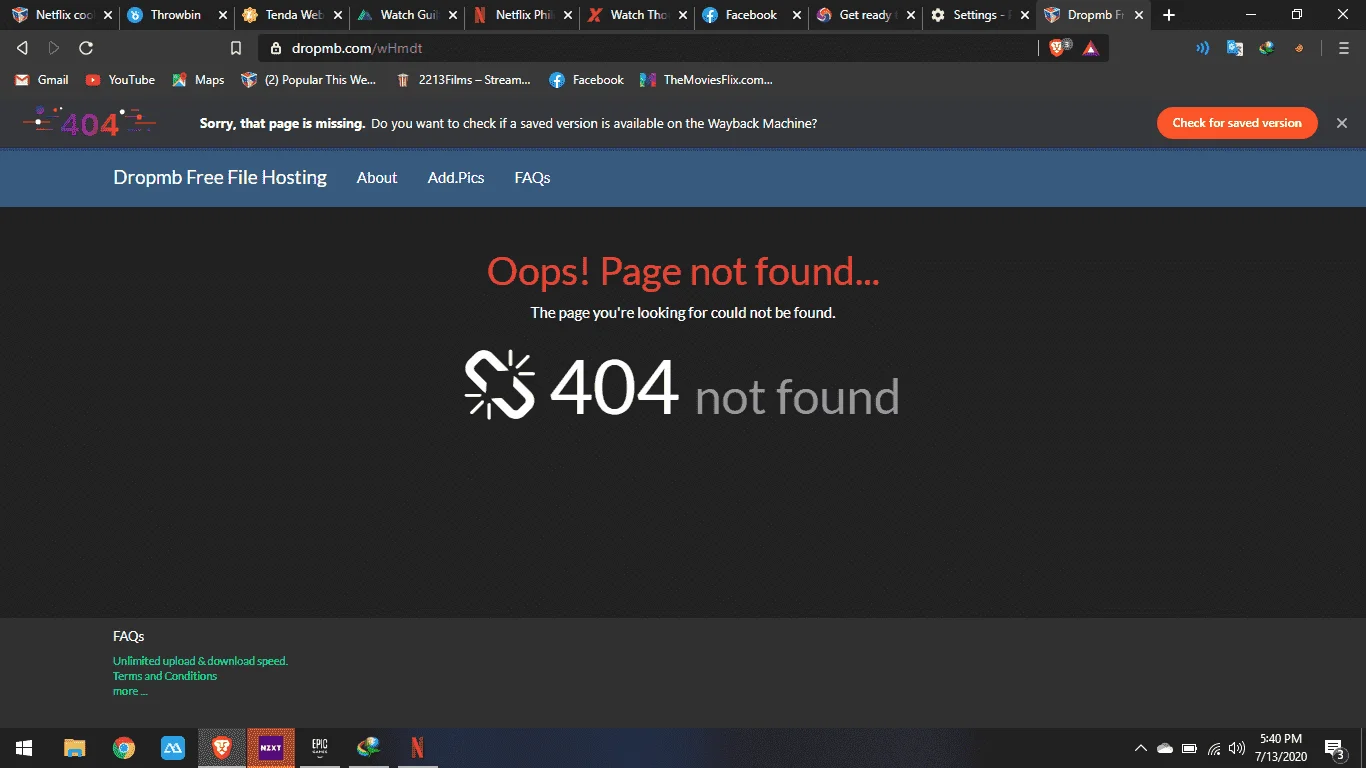Viewport: 1366px width, 768px height.
Task: Close the active Dropmb tab
Action: tap(1139, 15)
